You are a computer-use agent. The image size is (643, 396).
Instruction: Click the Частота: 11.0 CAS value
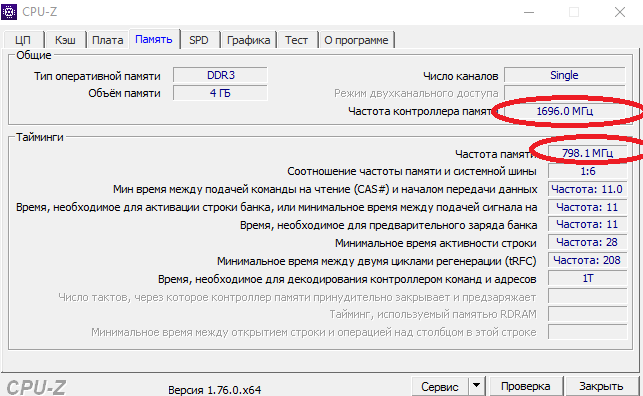point(588,189)
